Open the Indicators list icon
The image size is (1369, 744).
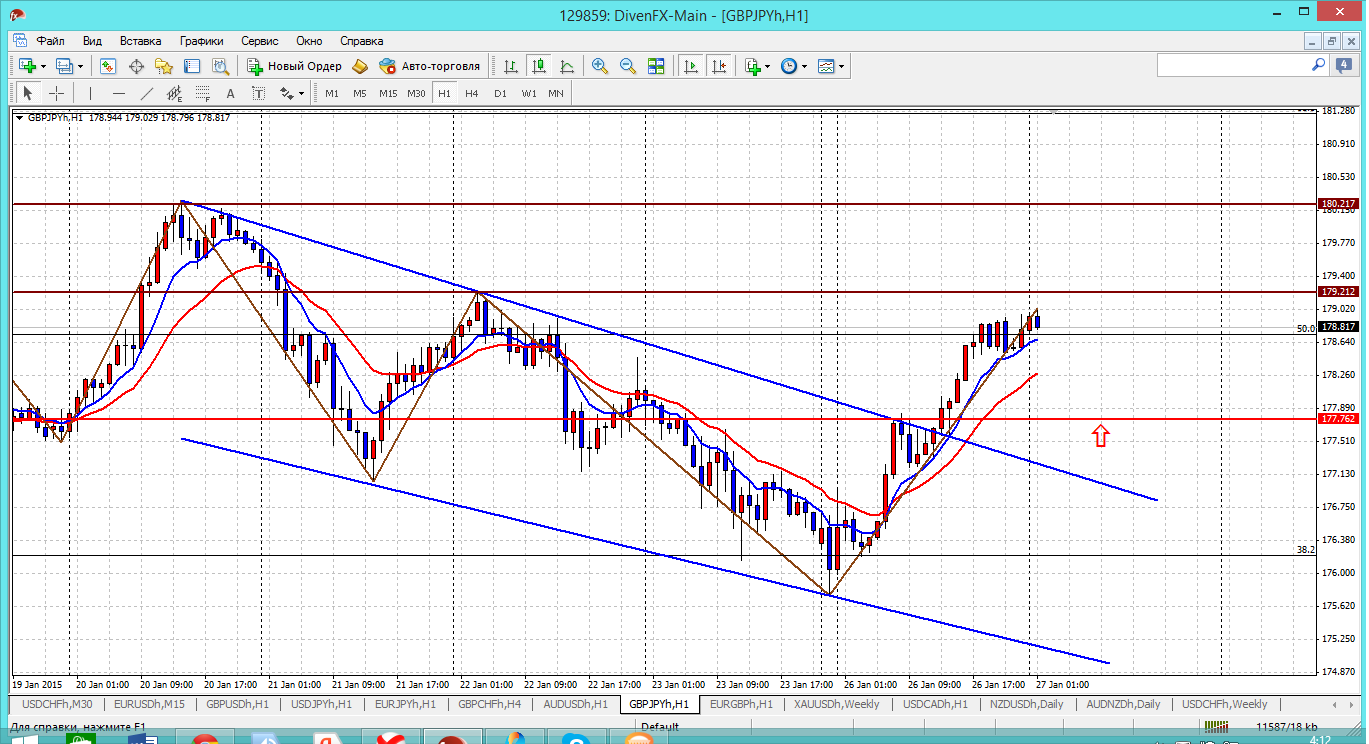pos(753,66)
